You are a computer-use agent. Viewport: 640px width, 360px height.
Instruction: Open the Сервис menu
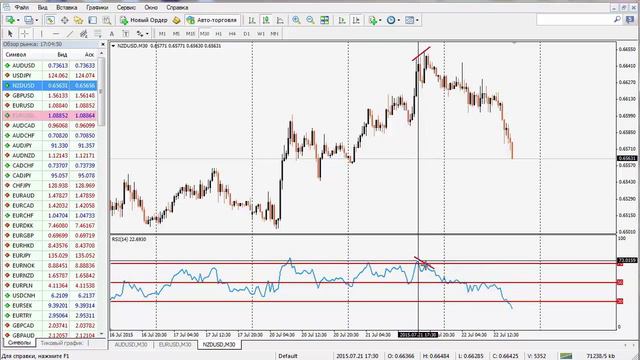pos(126,7)
